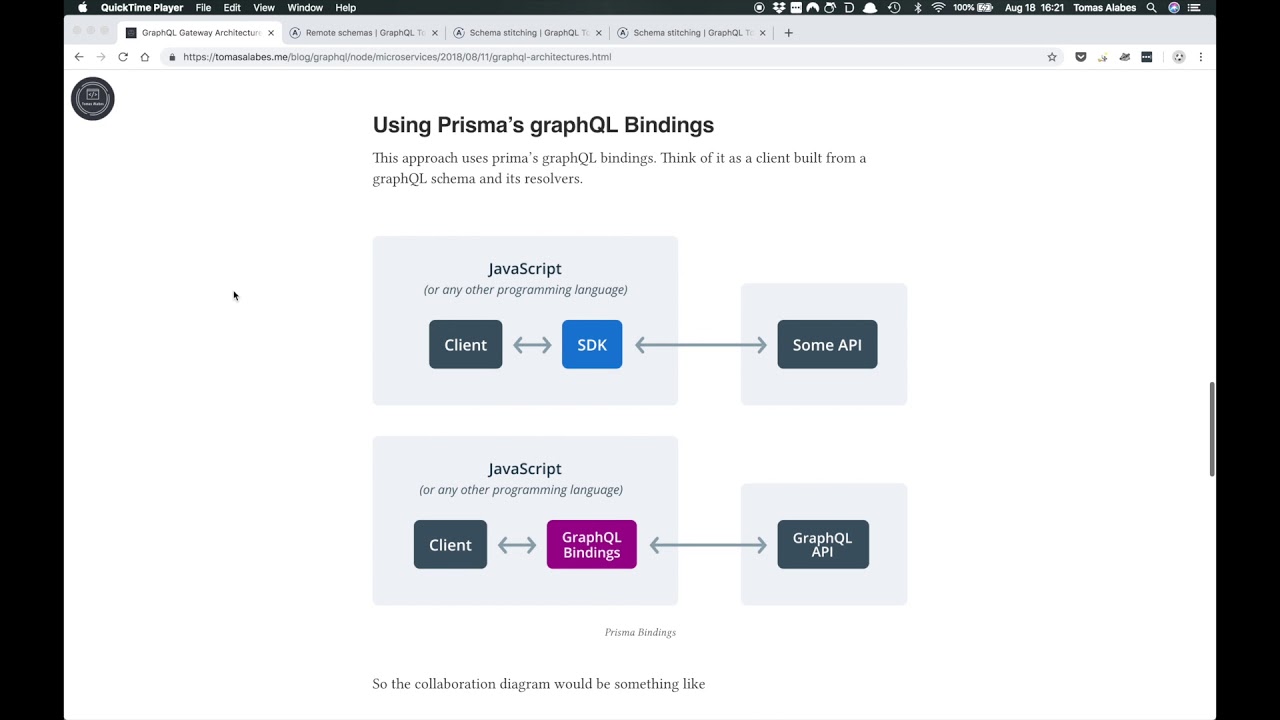Viewport: 1280px width, 720px height.
Task: Open the Help menu
Action: coord(345,7)
